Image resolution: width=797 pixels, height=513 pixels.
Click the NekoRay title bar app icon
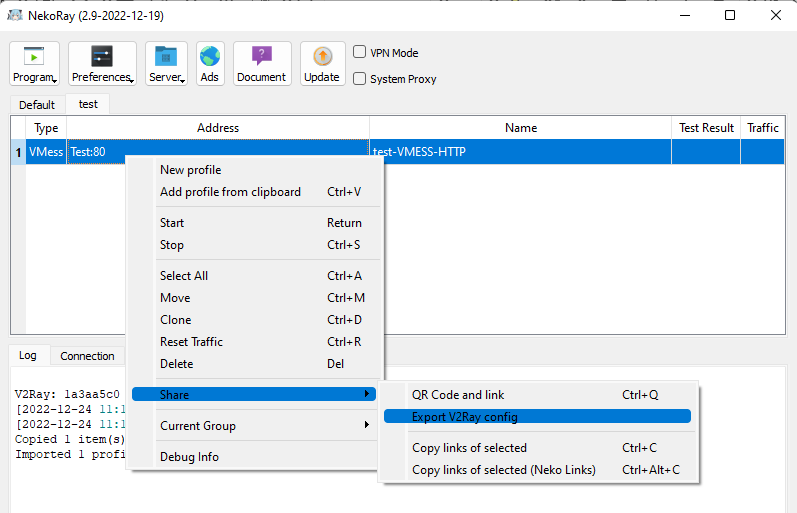tap(15, 15)
